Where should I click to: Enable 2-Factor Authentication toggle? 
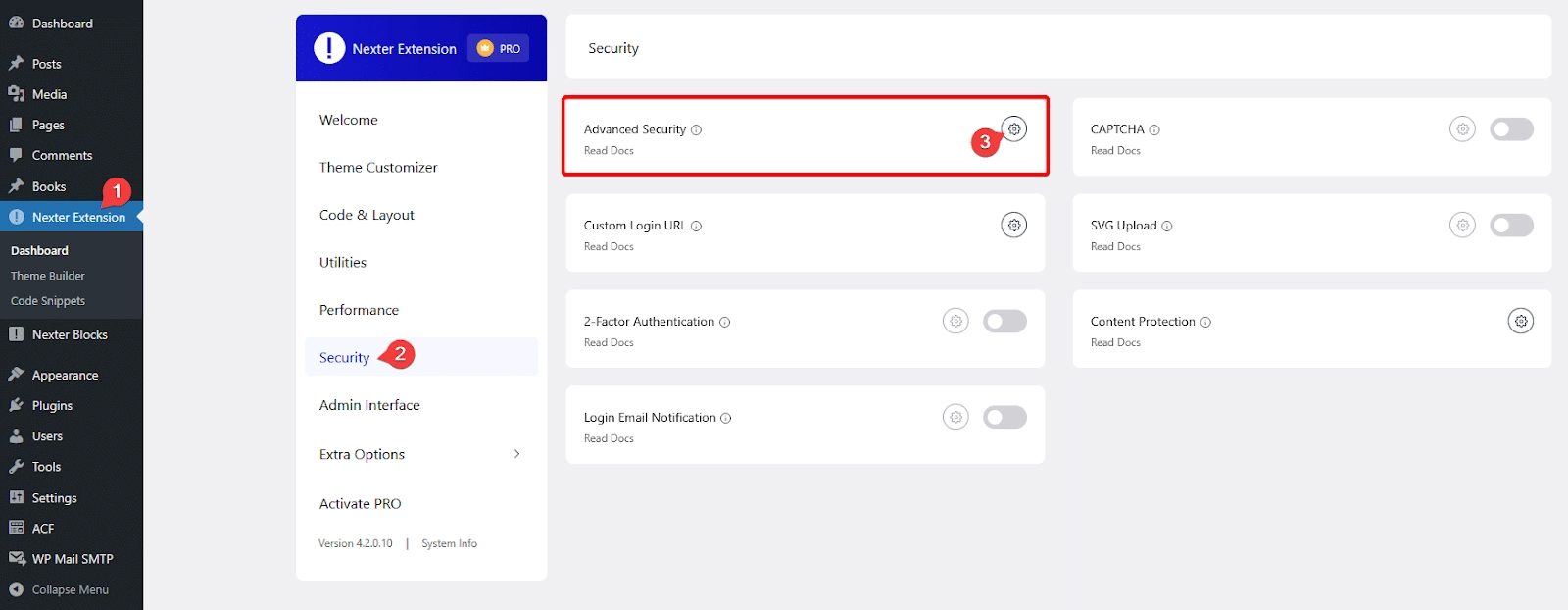pos(1005,321)
